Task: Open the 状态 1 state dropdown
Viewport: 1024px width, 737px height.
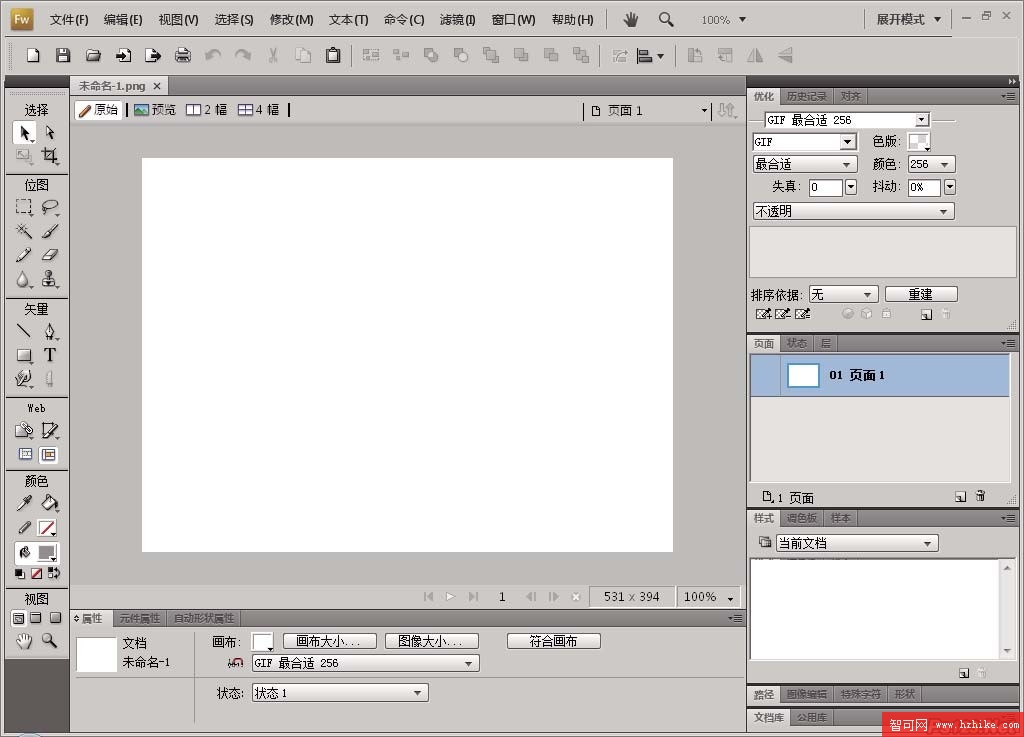Action: click(x=340, y=693)
